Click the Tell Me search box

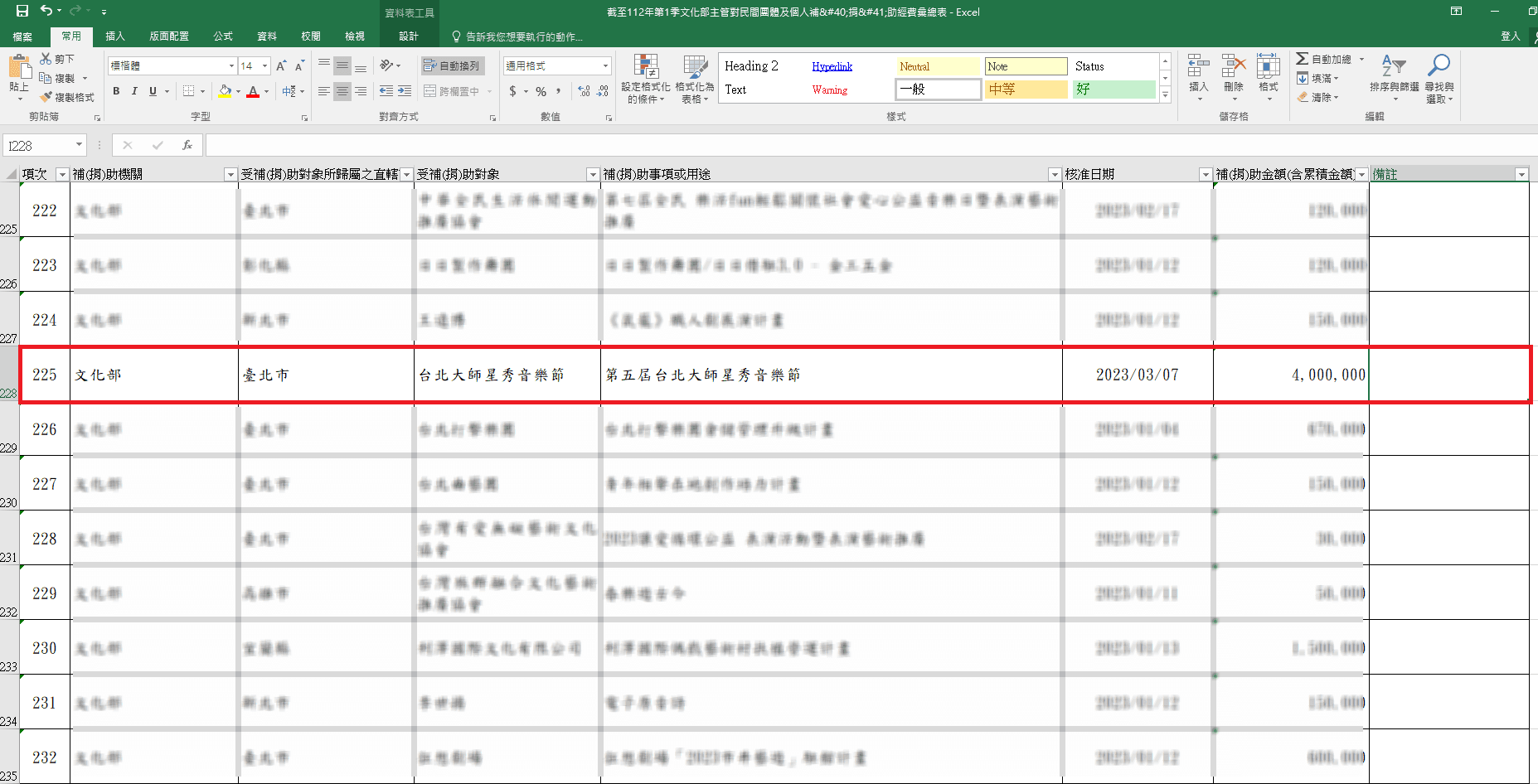pos(517,36)
